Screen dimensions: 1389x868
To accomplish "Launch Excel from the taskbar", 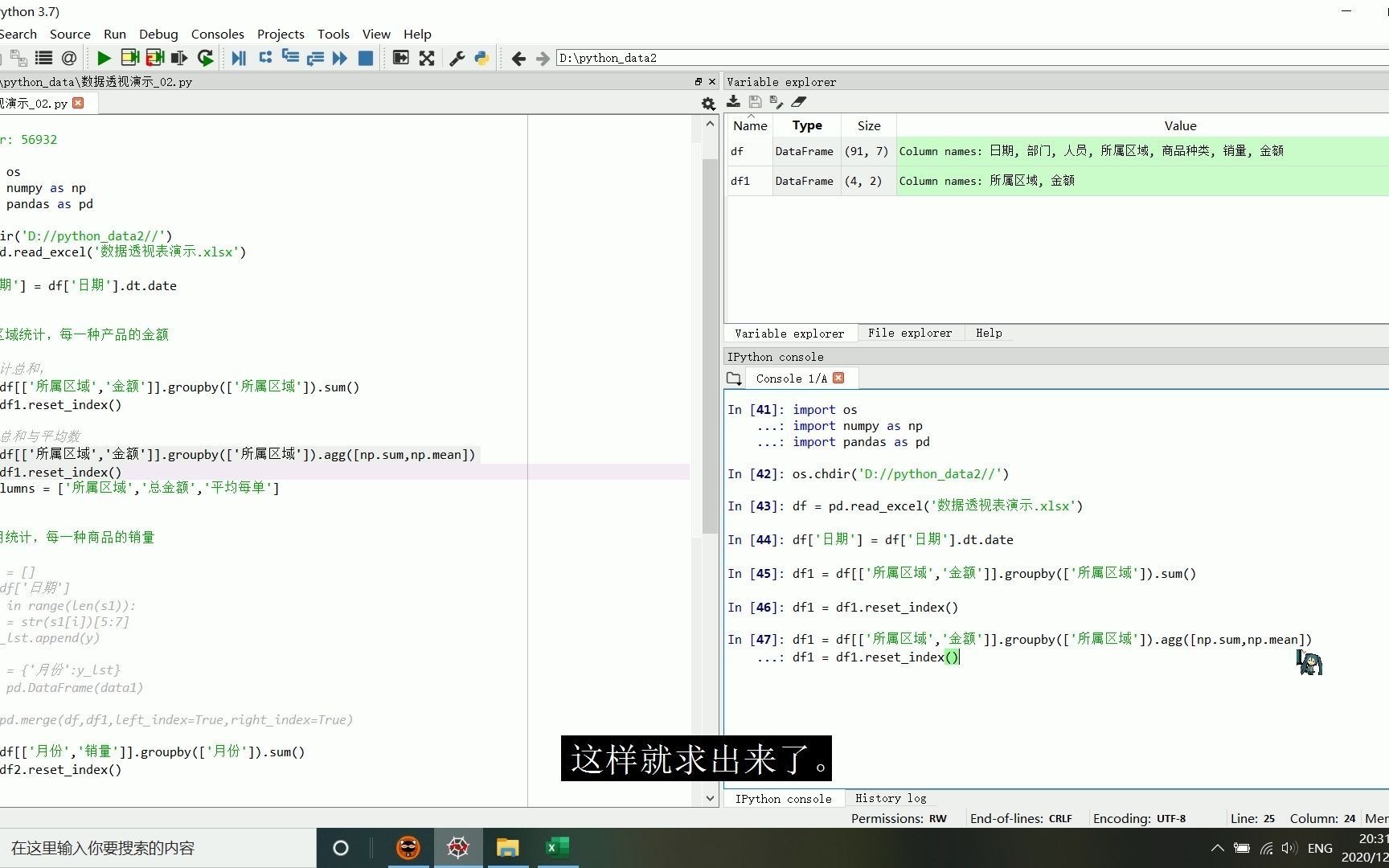I will (x=557, y=847).
